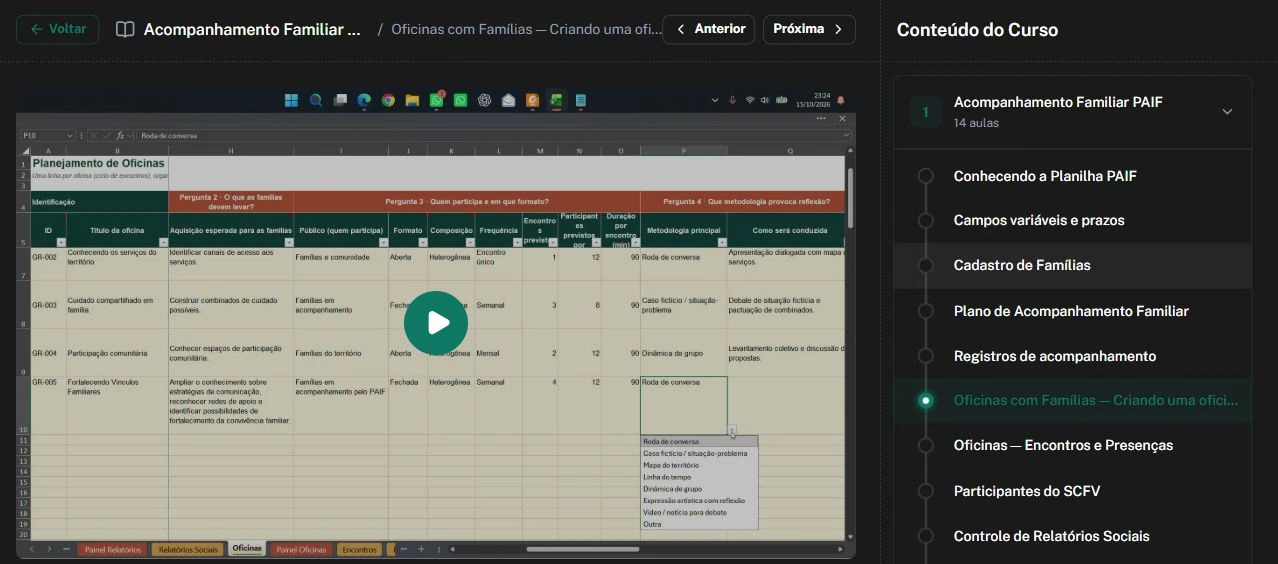This screenshot has height=564, width=1278.
Task: Open the filter arrow on the ID column header
Action: pos(60,243)
